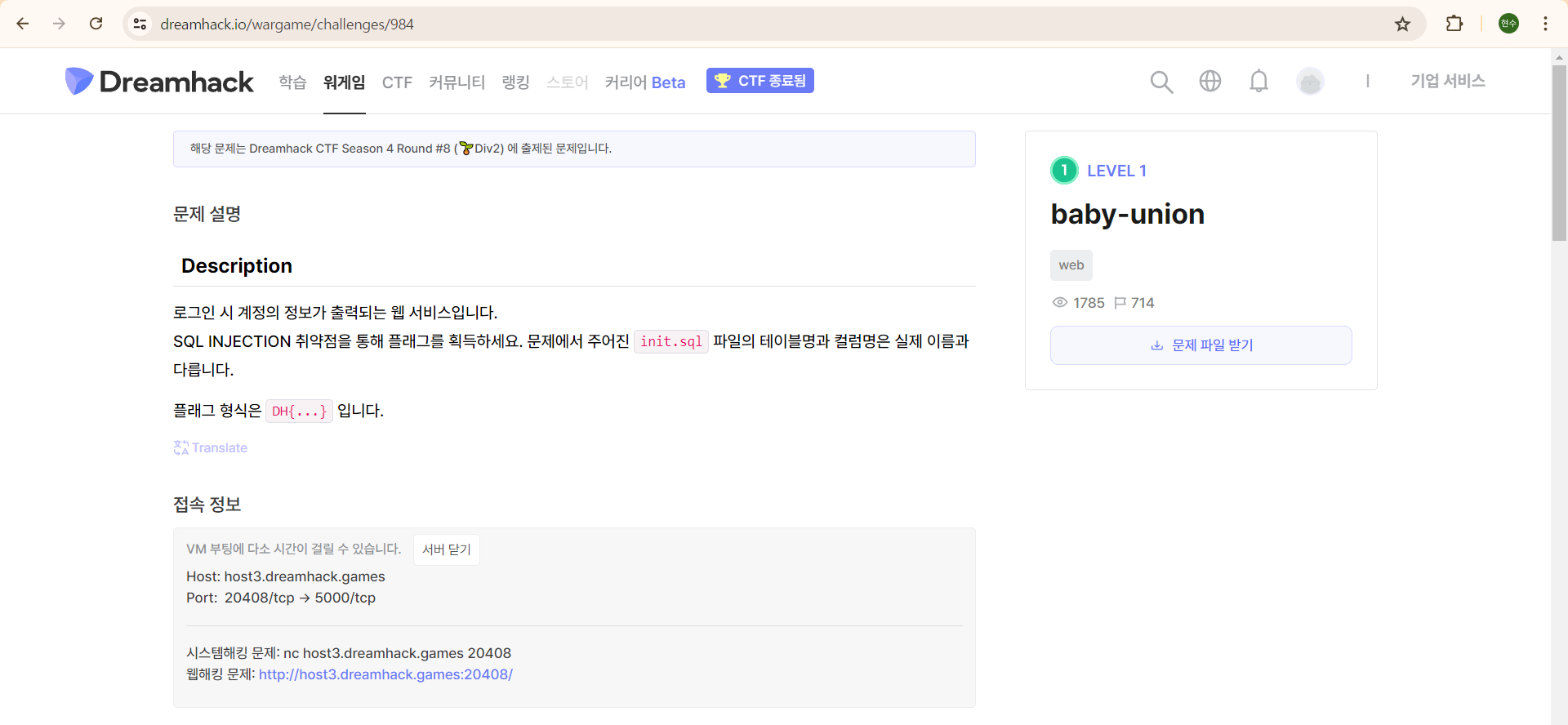Open the Chrome profile avatar

point(1508,24)
